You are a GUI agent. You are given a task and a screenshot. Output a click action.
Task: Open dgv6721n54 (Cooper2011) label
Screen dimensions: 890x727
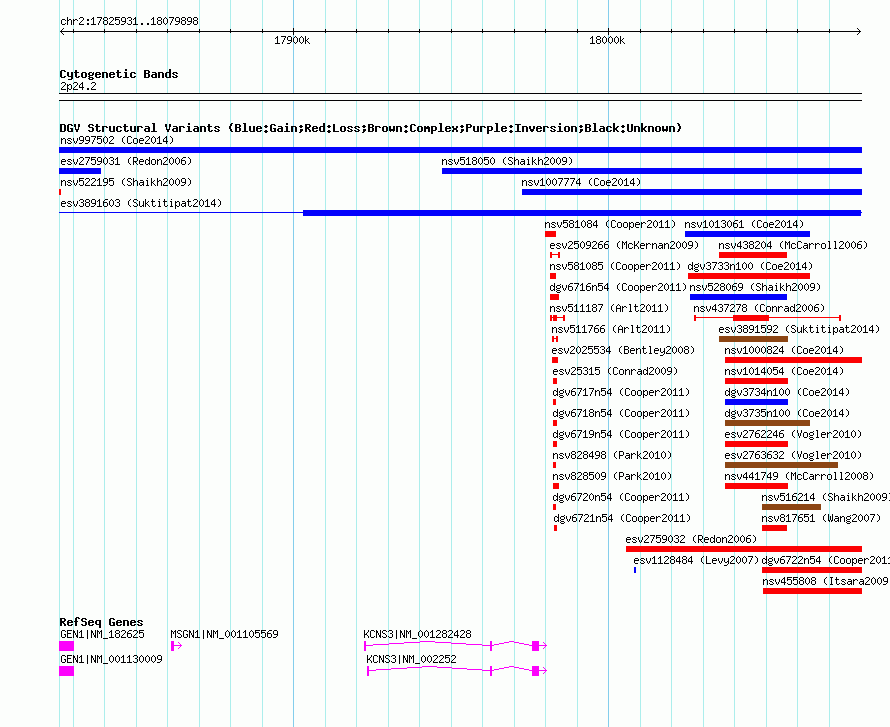[622, 518]
